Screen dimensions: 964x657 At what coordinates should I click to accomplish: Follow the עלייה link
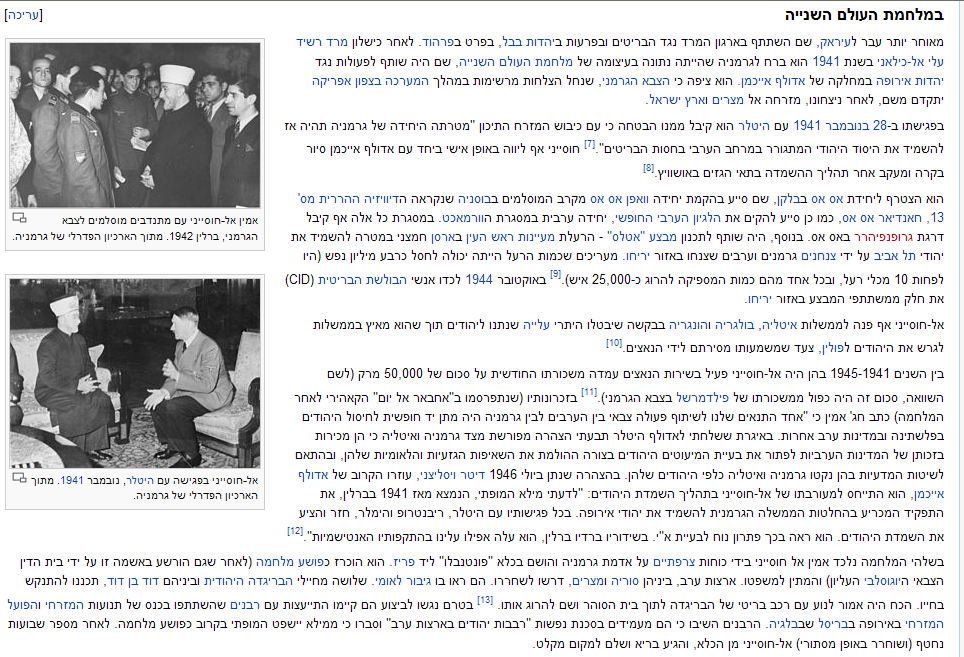536,325
